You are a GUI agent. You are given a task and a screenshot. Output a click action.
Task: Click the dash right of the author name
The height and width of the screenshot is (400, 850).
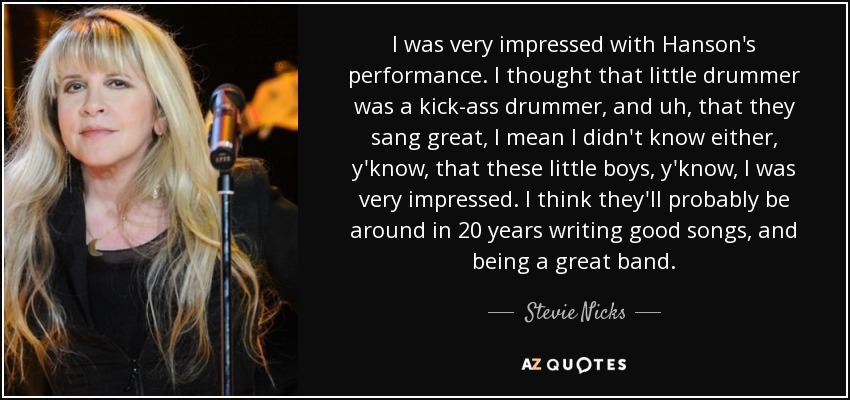tap(647, 313)
